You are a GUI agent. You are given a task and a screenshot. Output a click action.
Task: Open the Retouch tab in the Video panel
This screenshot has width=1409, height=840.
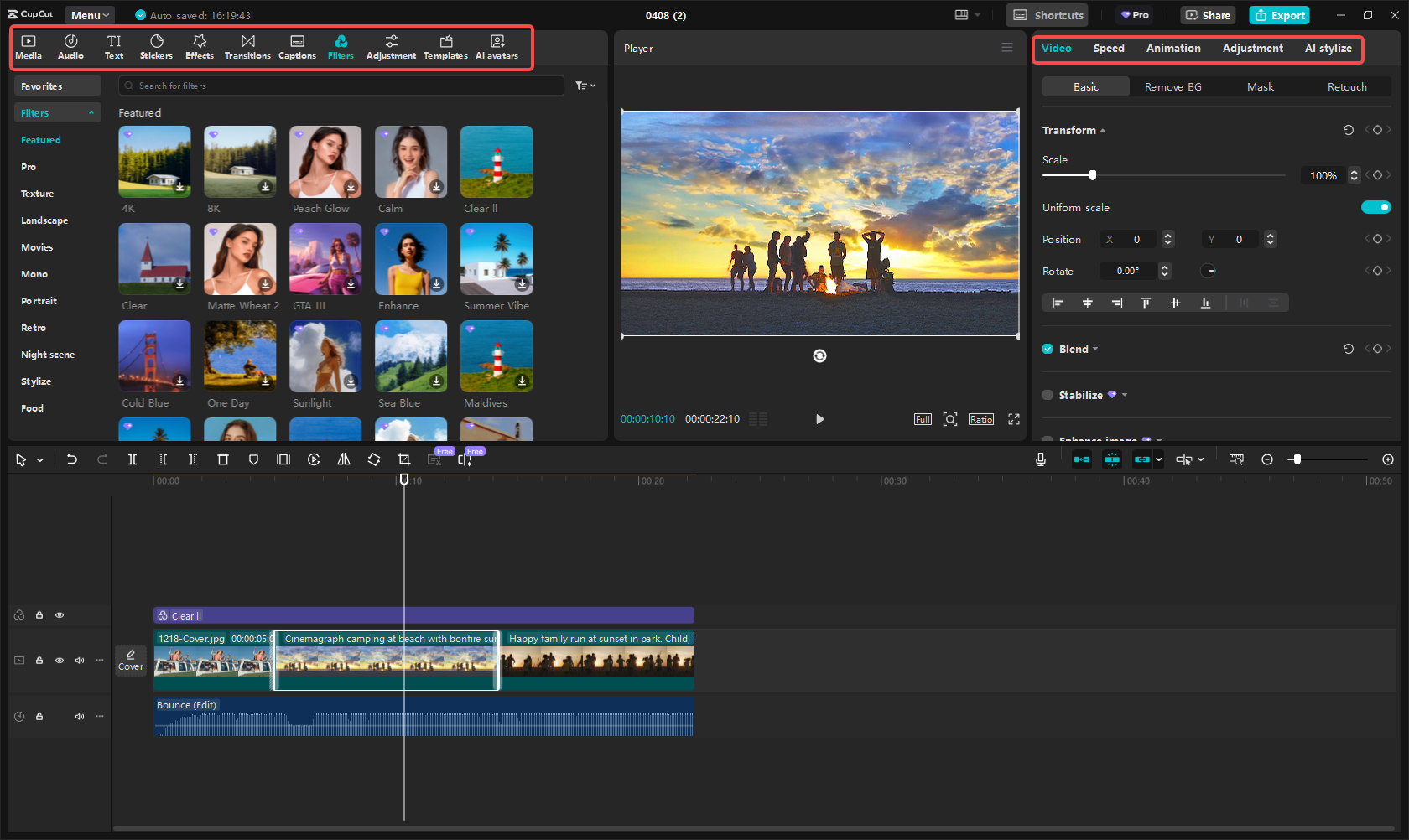point(1346,86)
